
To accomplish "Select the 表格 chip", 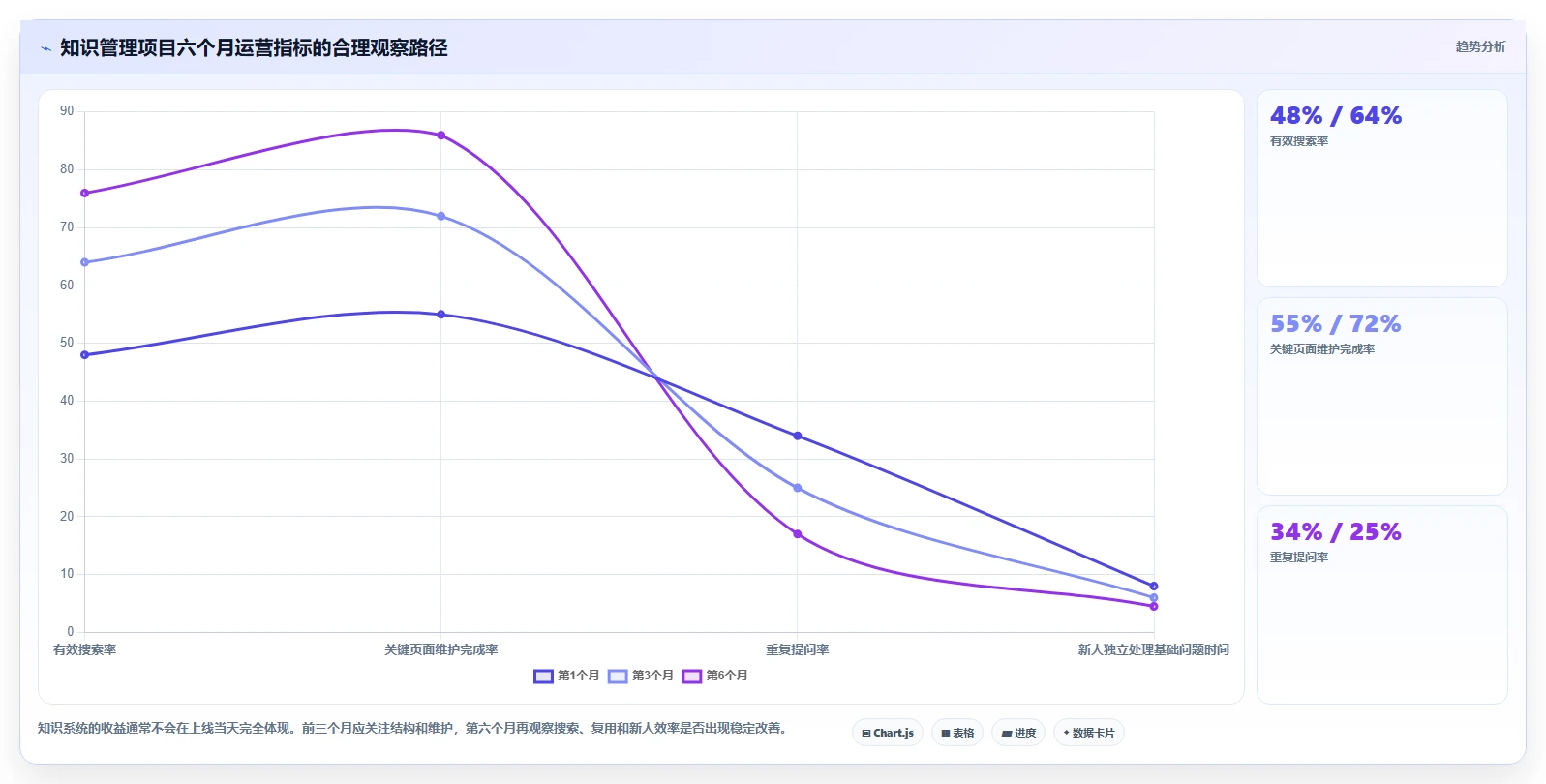I will click(x=957, y=733).
